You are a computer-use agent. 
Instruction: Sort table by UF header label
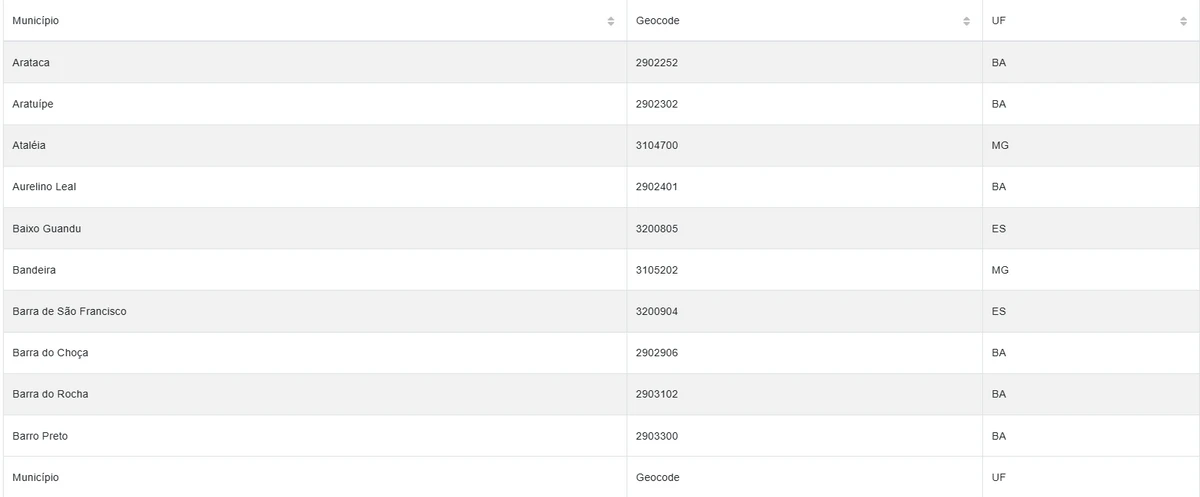(998, 21)
